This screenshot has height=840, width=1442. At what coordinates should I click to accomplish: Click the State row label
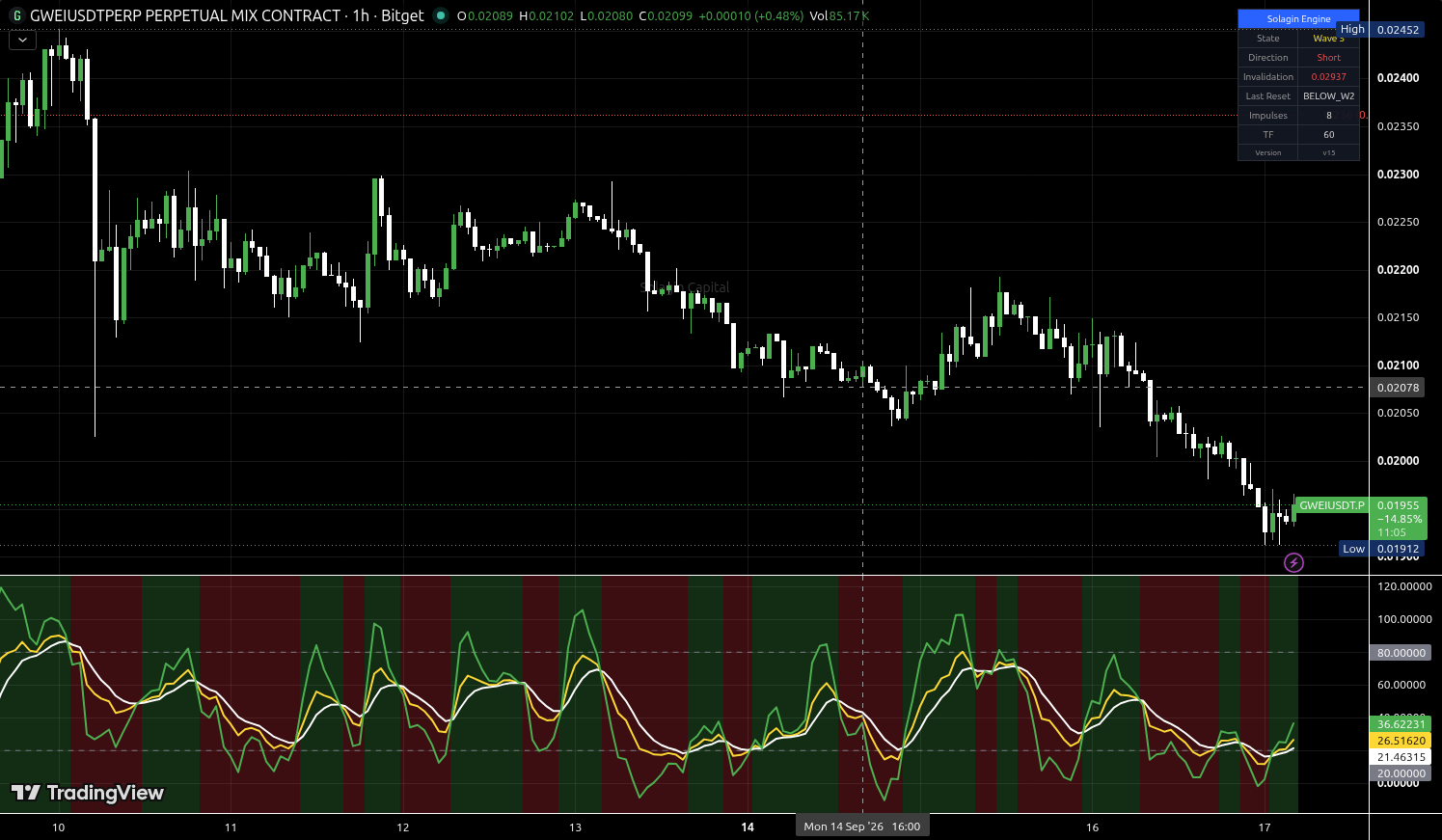(1268, 39)
